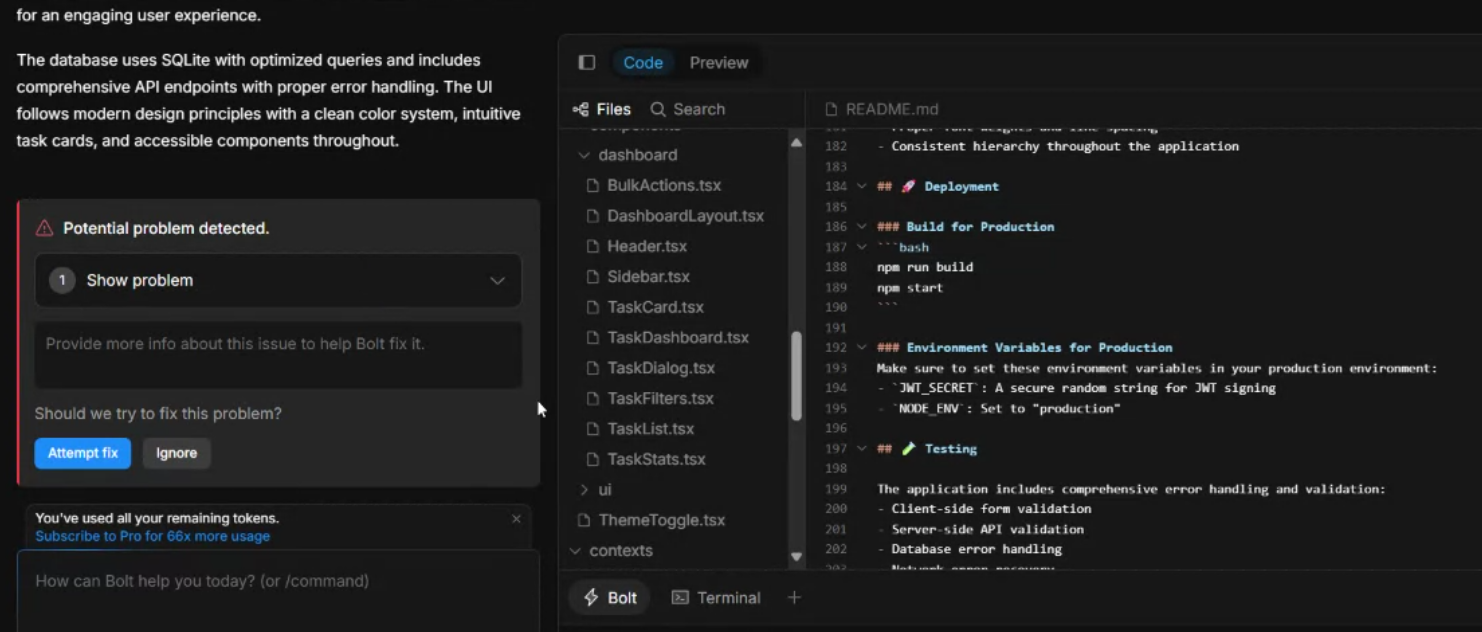Click the Search magnifier icon
Screen dimensions: 1482x632
click(x=658, y=109)
